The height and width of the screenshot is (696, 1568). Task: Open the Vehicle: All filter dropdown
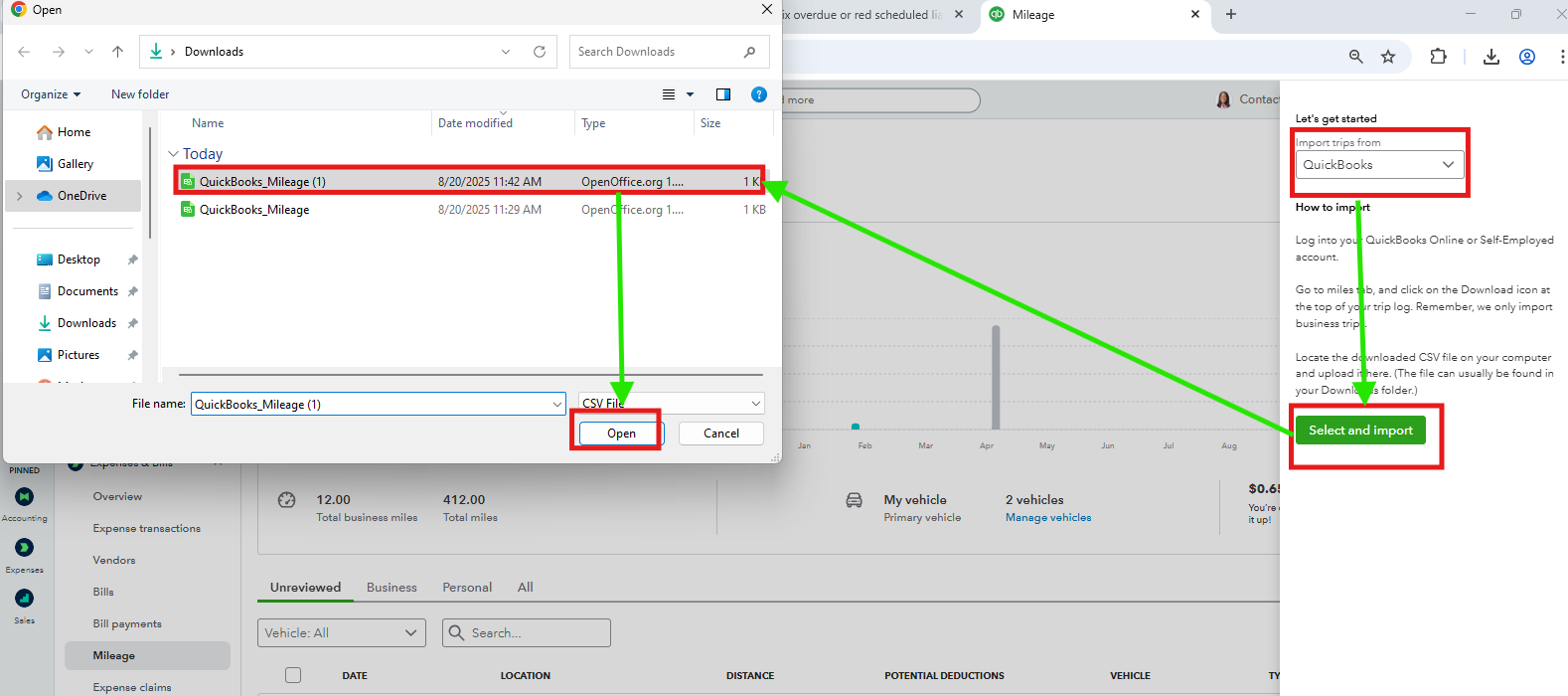pyautogui.click(x=342, y=632)
